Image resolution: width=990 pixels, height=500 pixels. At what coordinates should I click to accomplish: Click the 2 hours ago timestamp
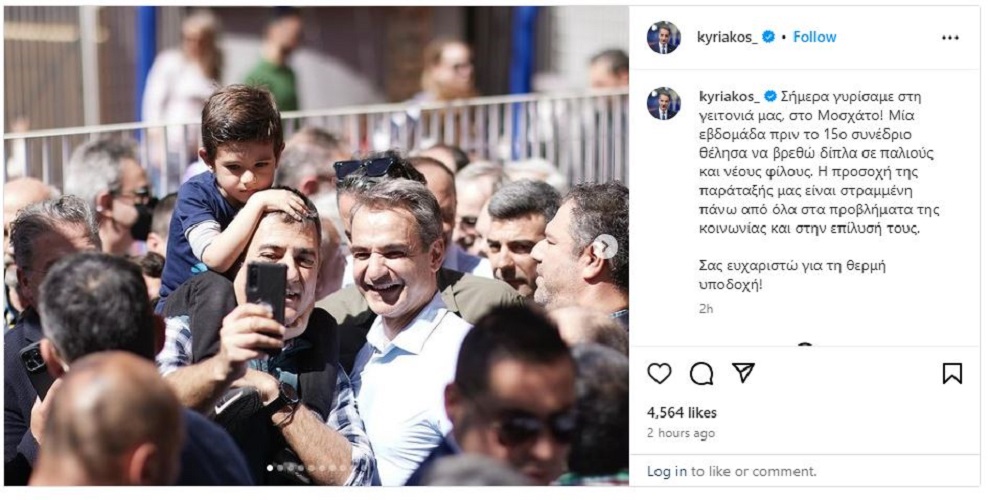pos(681,433)
